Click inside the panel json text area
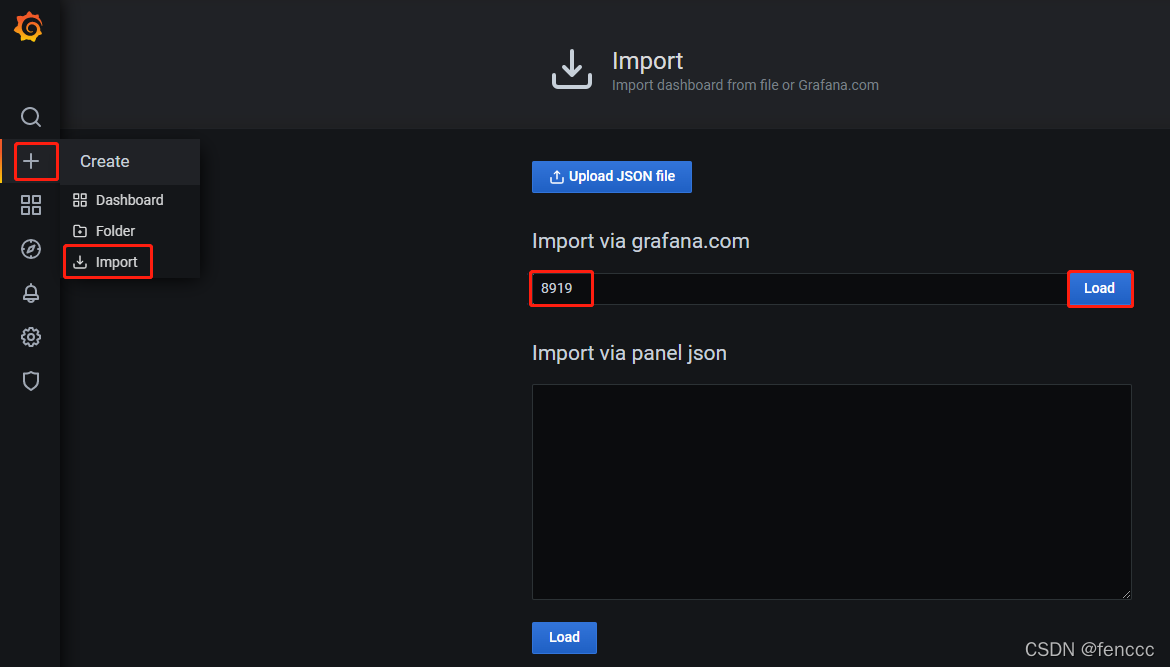The image size is (1170, 667). pyautogui.click(x=832, y=492)
